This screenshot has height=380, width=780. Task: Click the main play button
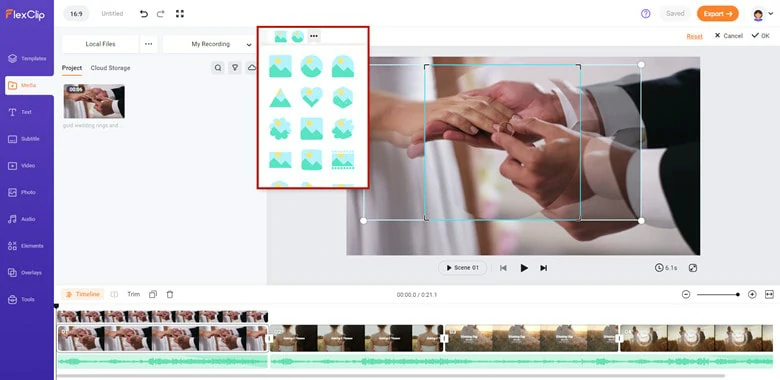click(x=524, y=268)
